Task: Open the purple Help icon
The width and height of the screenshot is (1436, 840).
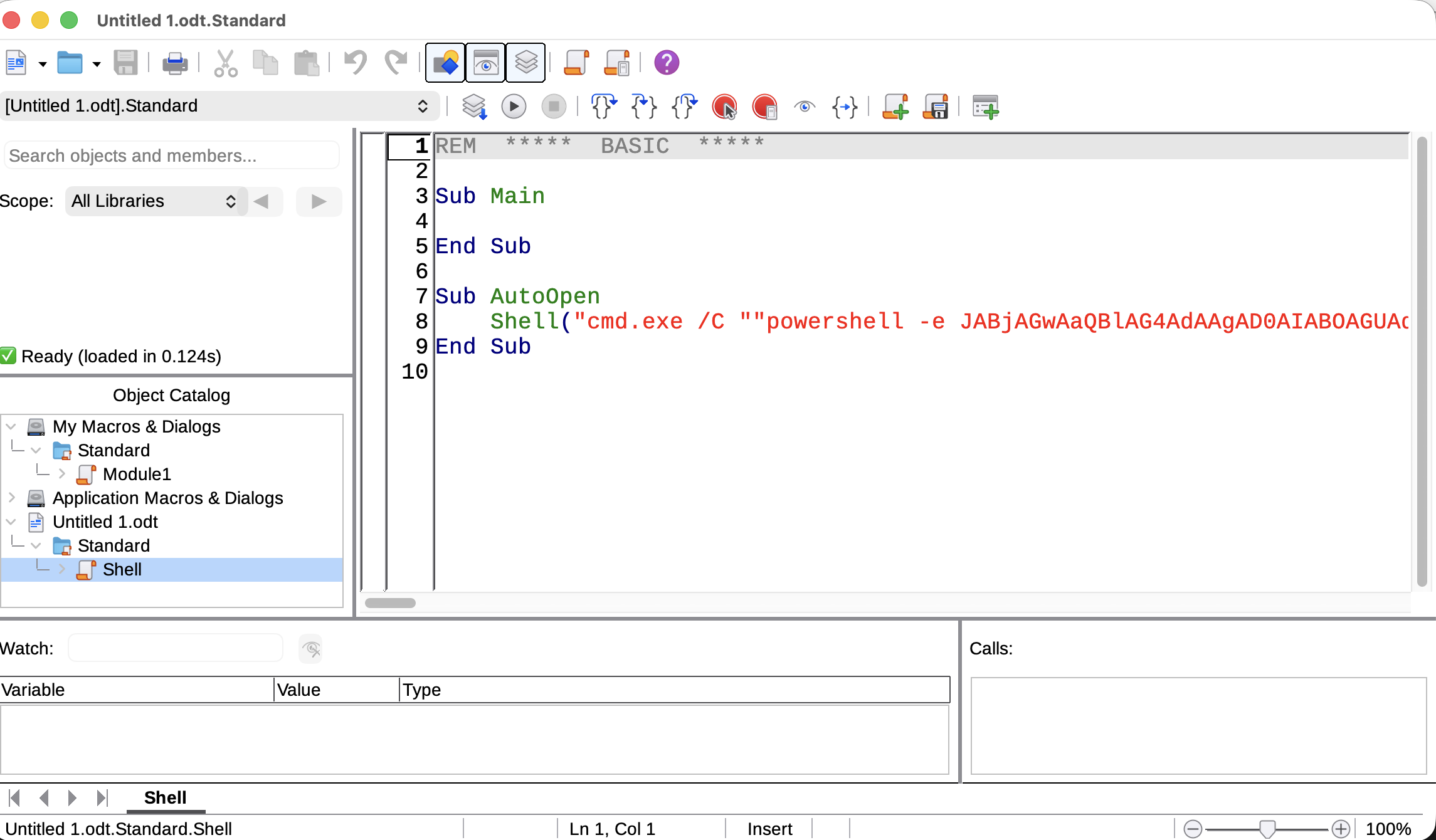Action: (667, 63)
